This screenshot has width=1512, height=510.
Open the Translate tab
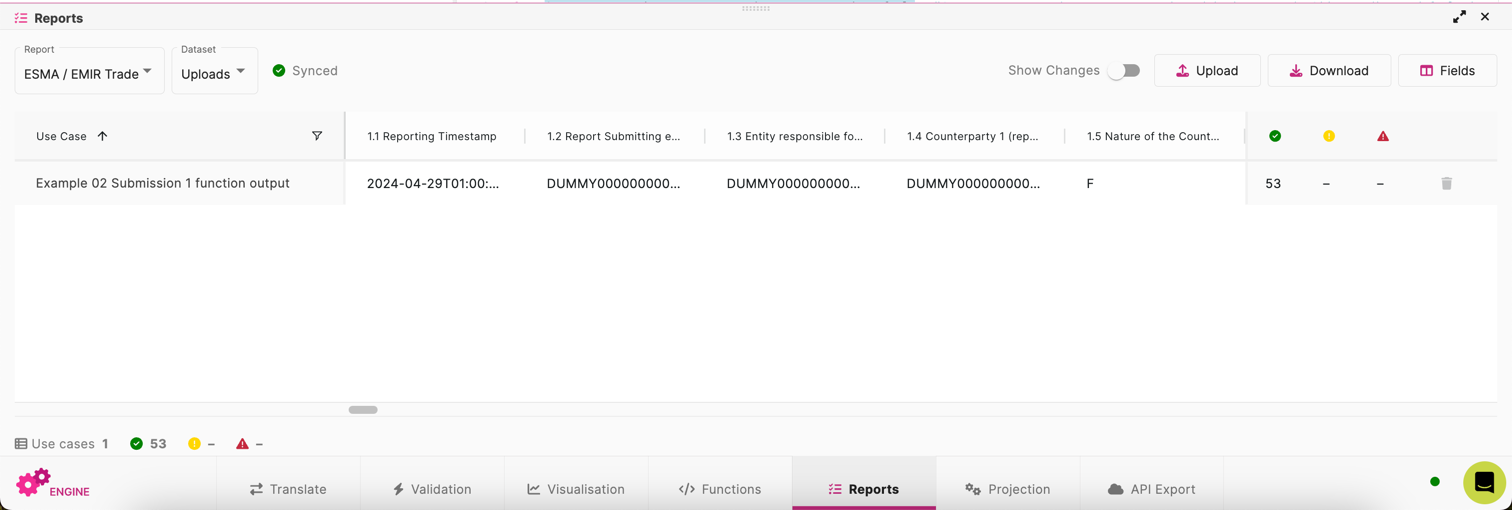point(288,489)
